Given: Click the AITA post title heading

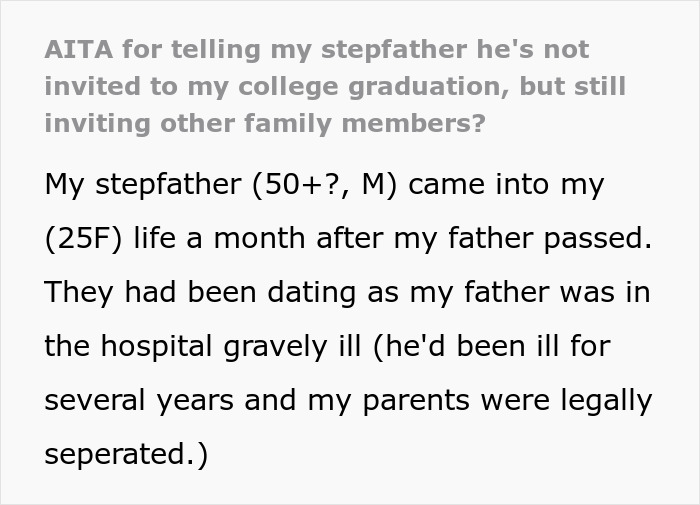Looking at the screenshot, I should pyautogui.click(x=335, y=86).
